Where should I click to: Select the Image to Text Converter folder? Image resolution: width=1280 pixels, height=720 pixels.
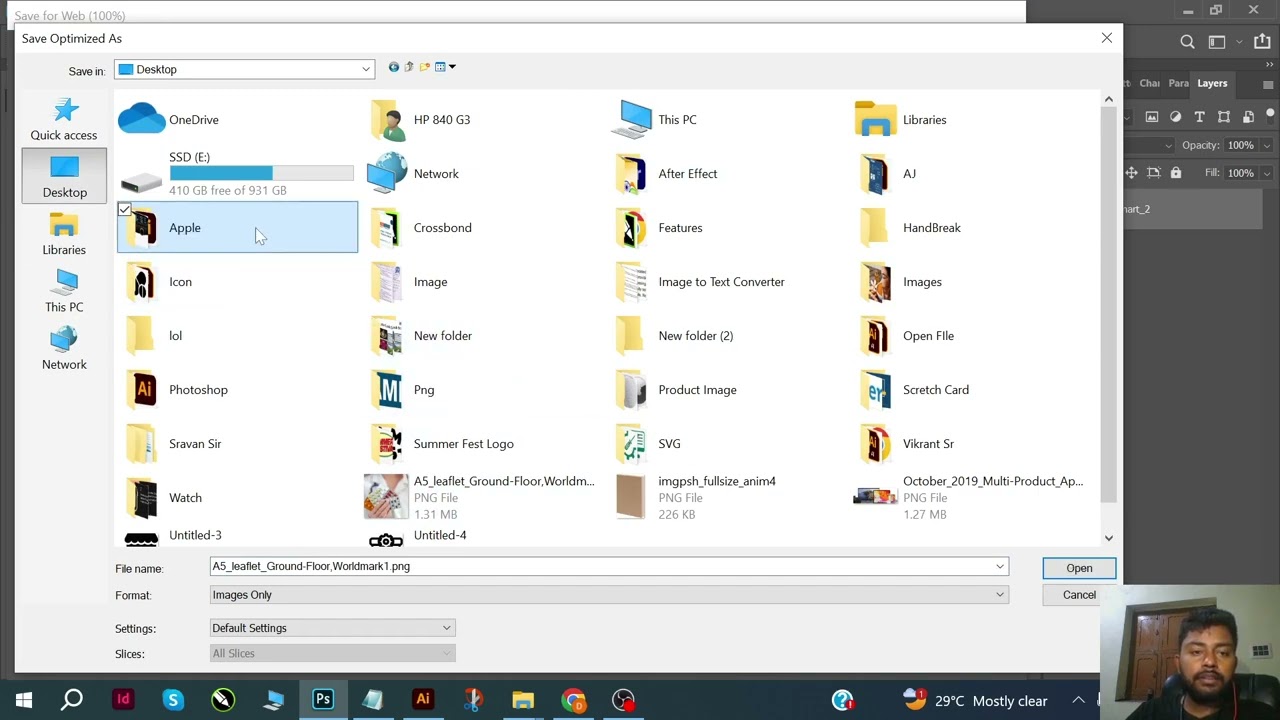coord(700,282)
